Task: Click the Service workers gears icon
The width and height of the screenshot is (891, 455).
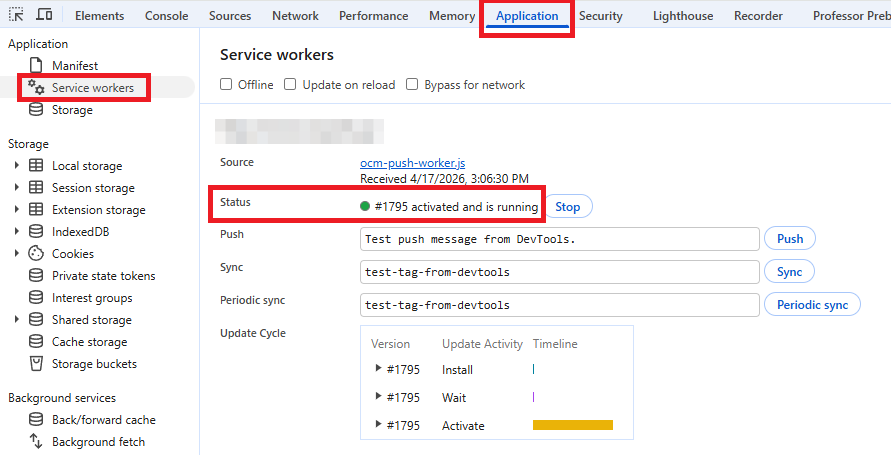Action: pyautogui.click(x=36, y=87)
